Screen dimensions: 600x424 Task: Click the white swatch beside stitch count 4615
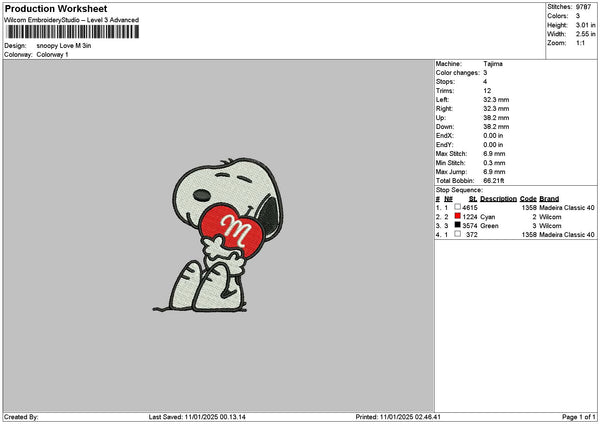click(x=457, y=207)
